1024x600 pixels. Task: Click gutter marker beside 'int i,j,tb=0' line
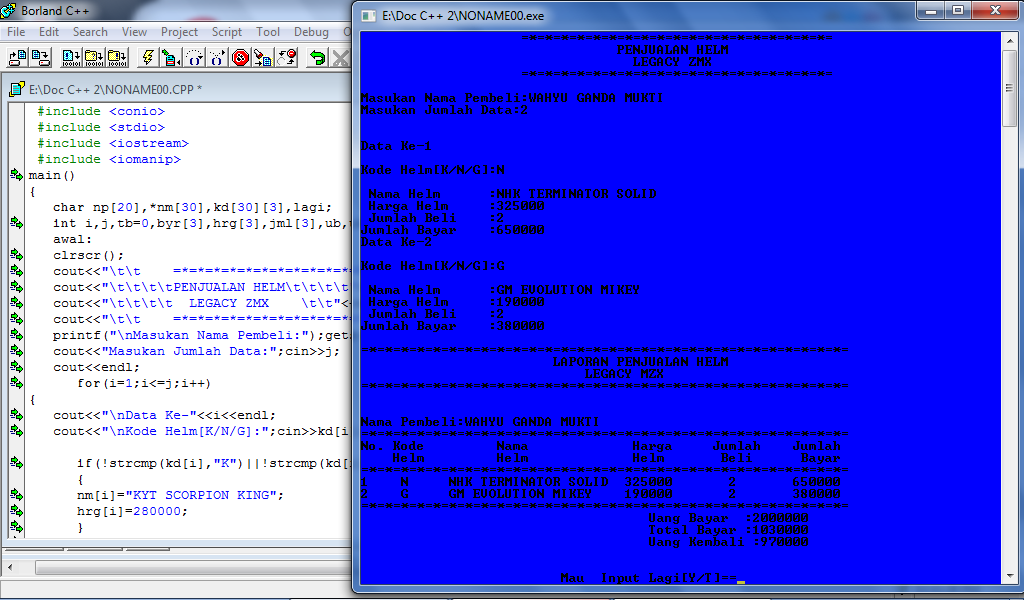pyautogui.click(x=16, y=223)
